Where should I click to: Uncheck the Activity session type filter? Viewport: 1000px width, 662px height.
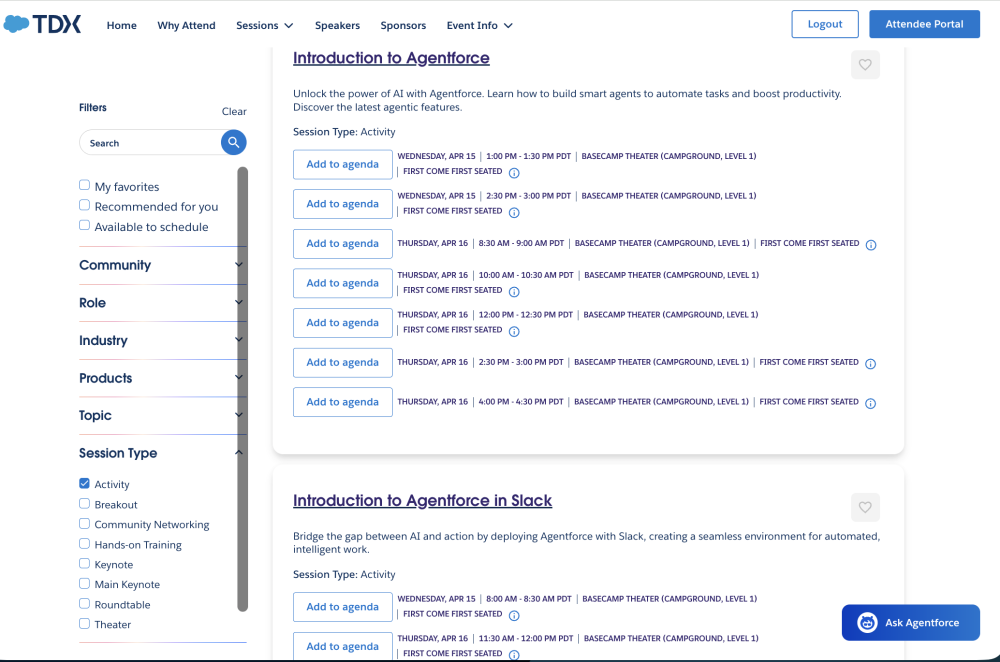click(x=84, y=484)
